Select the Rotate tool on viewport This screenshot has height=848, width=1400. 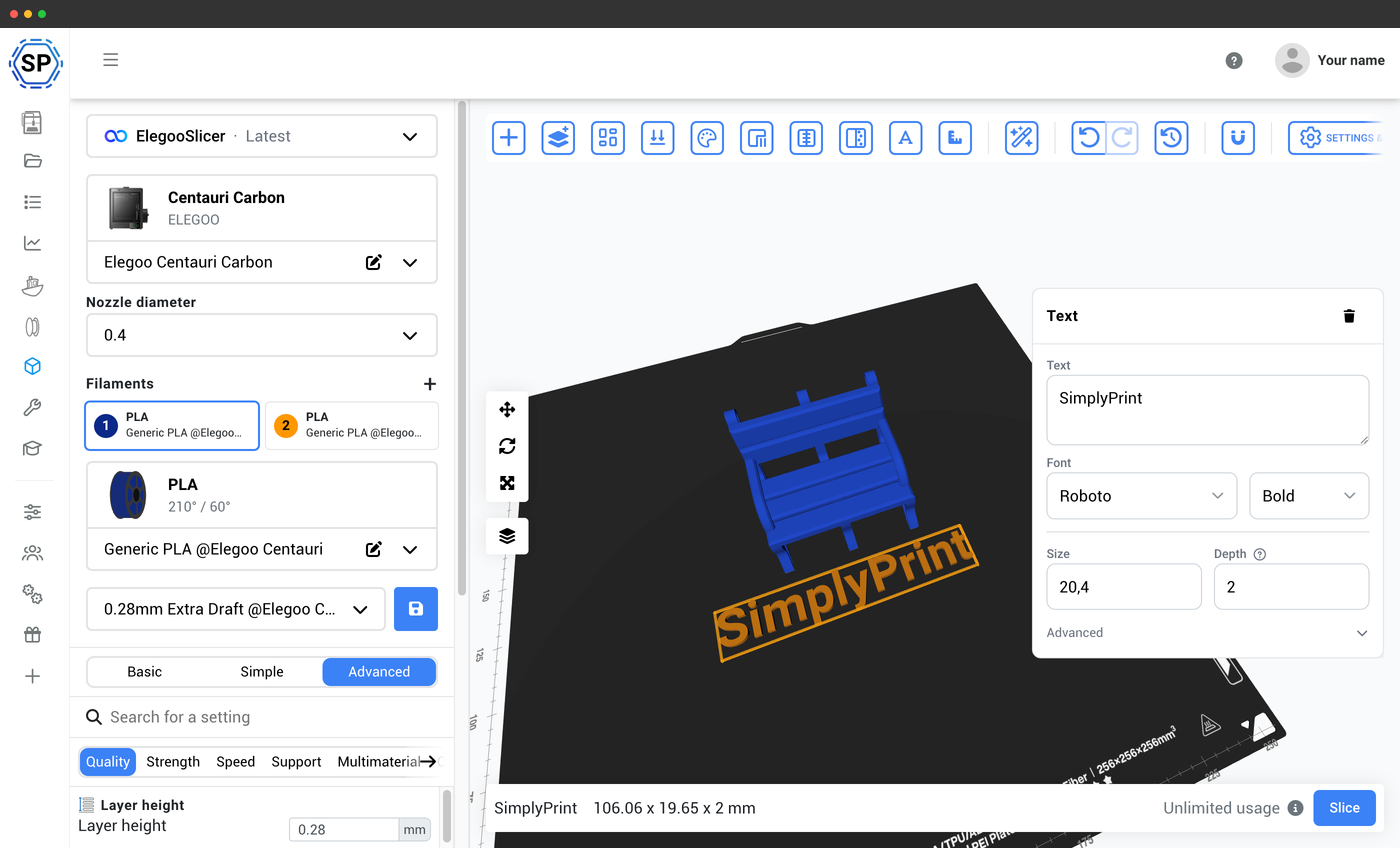[507, 446]
